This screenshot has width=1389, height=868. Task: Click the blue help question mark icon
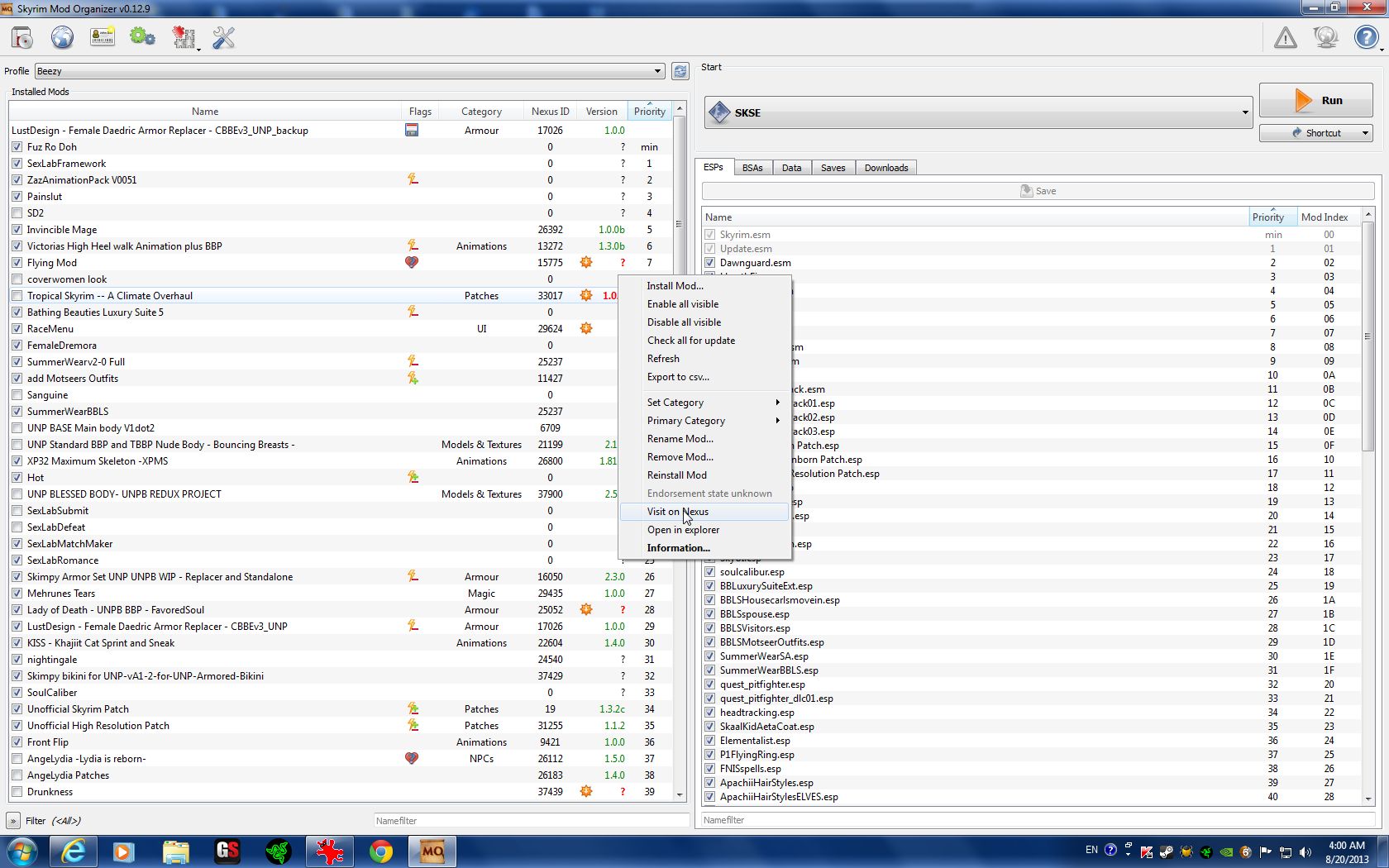click(1366, 38)
